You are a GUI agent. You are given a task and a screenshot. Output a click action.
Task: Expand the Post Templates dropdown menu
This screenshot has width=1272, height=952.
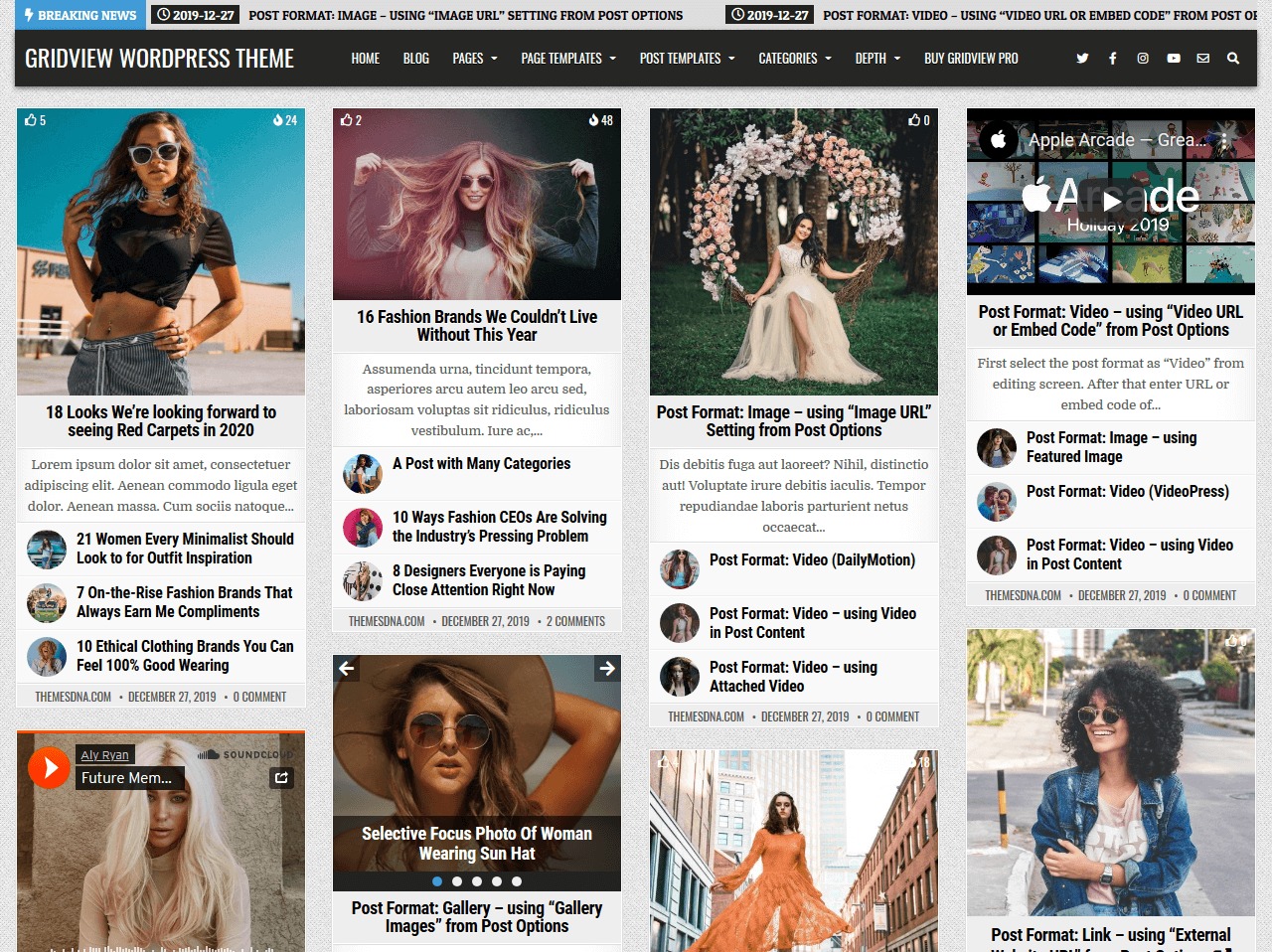click(x=688, y=59)
